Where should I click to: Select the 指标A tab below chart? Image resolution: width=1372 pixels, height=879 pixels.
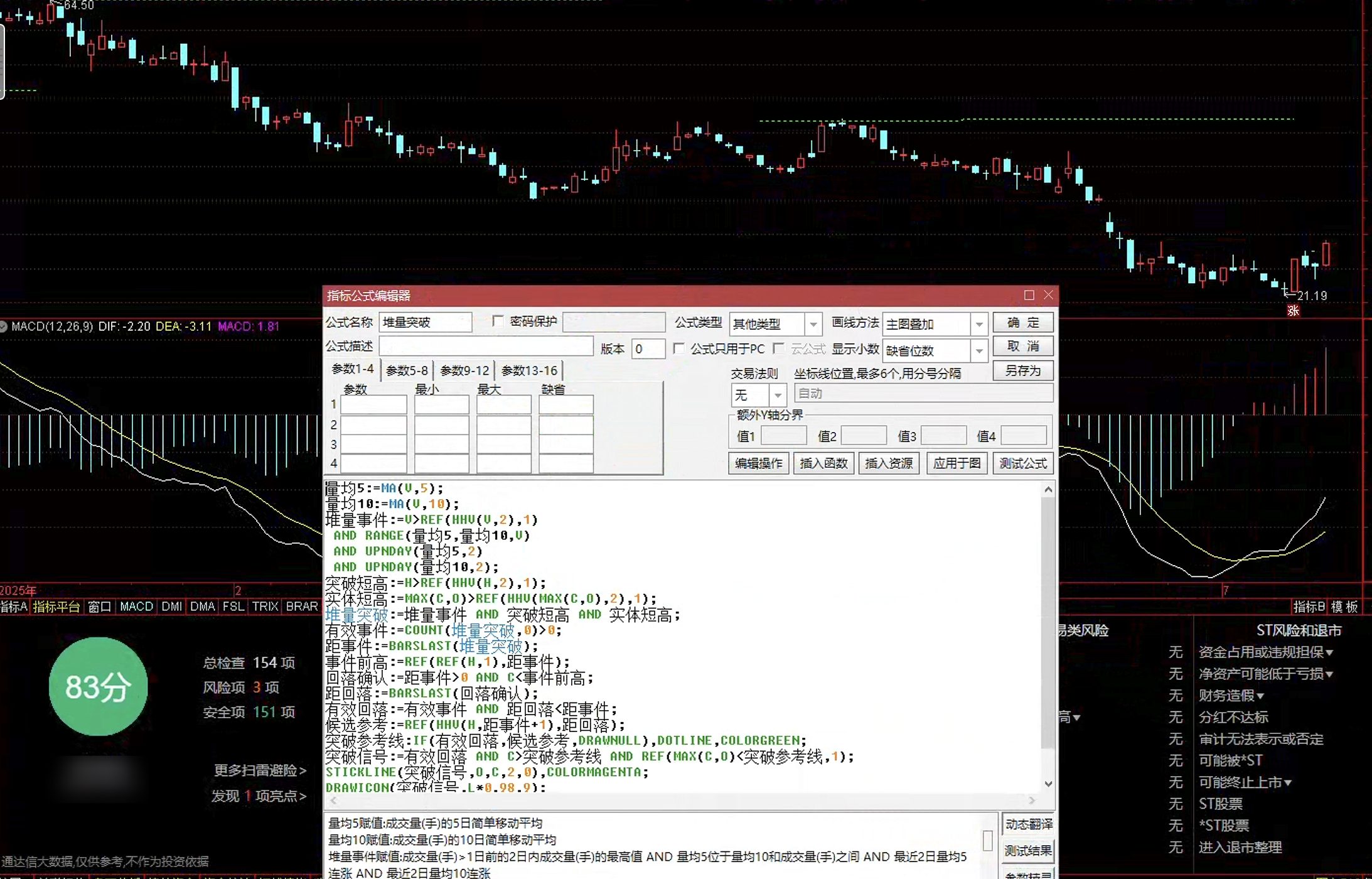[x=14, y=607]
